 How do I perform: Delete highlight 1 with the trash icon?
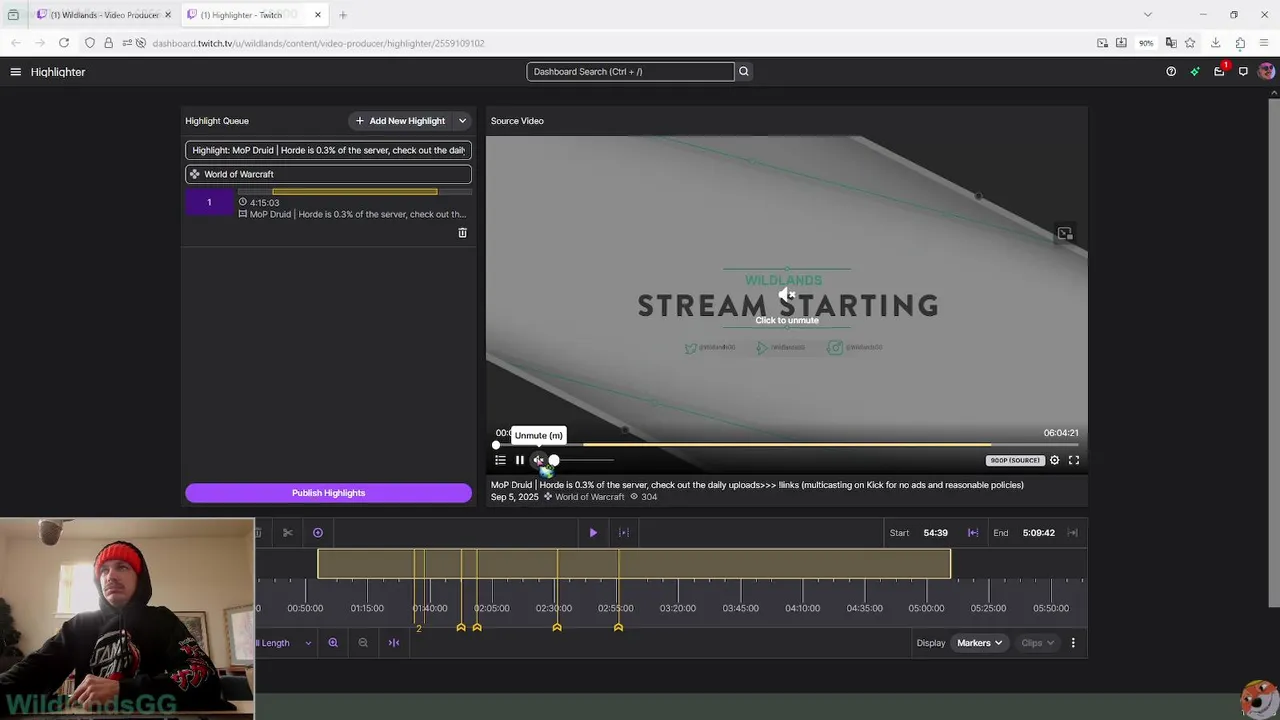pos(462,233)
